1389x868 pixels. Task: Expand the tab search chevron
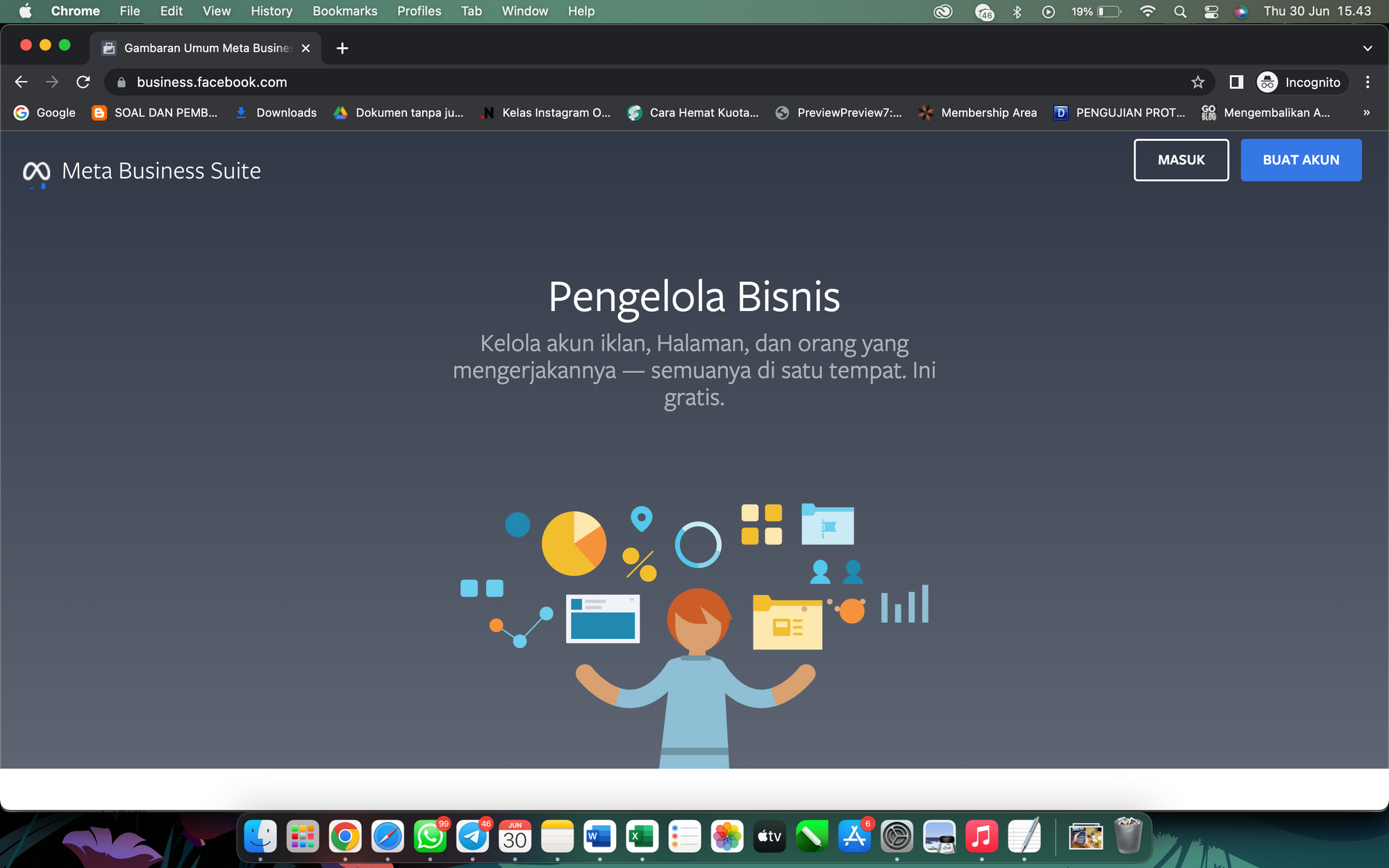point(1367,48)
